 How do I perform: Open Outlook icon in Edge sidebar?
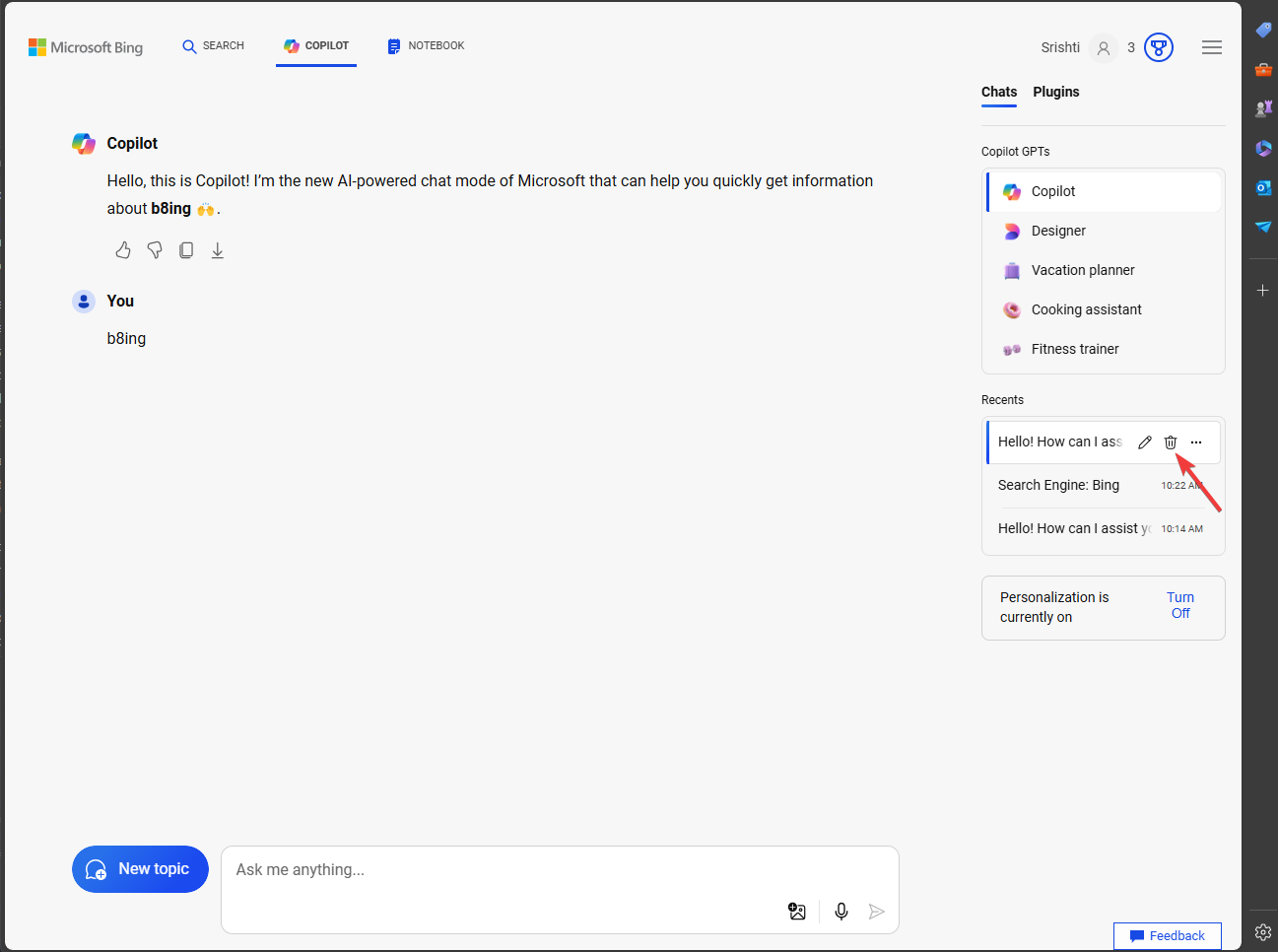(1263, 187)
